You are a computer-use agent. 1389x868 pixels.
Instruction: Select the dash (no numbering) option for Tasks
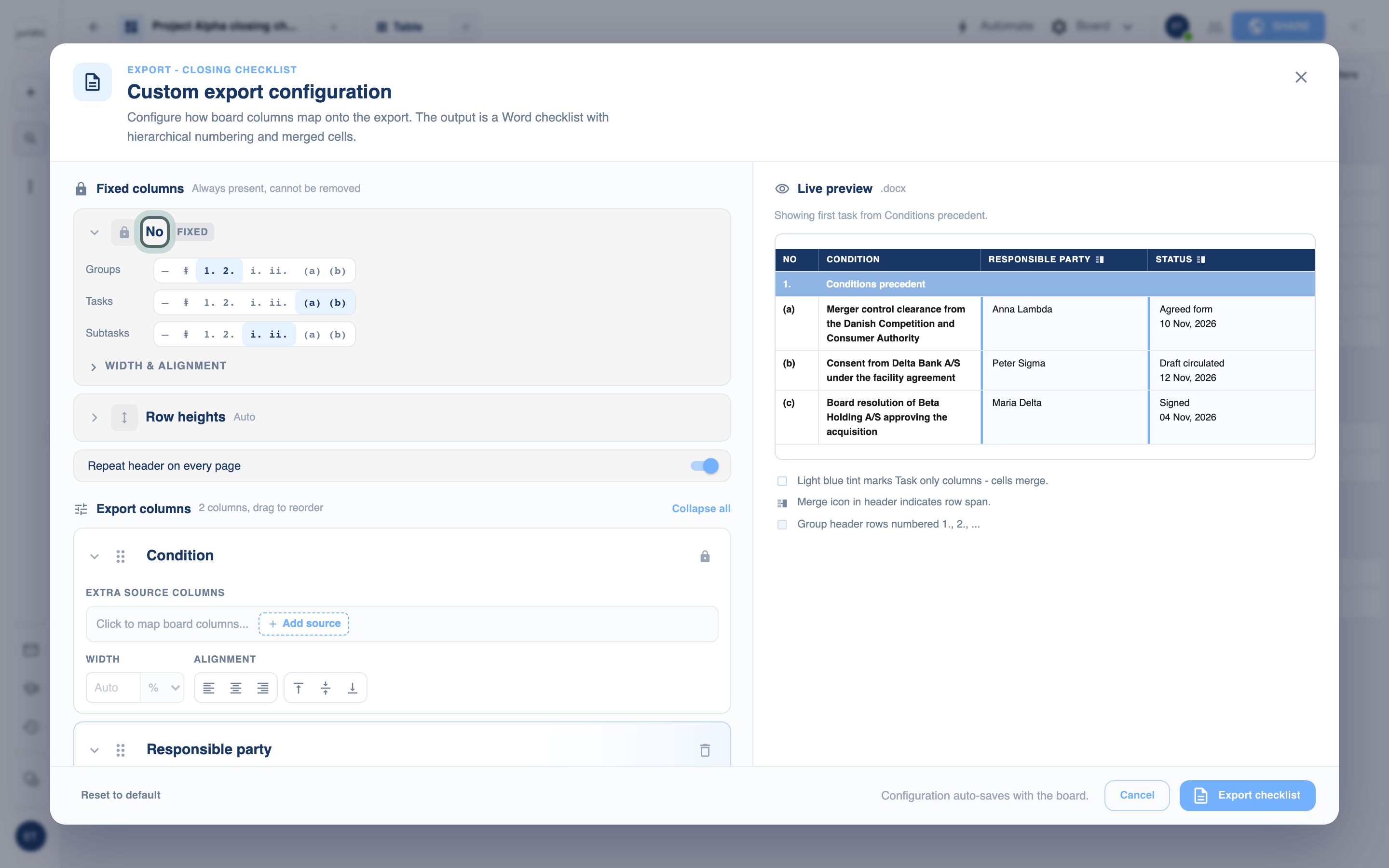[165, 302]
